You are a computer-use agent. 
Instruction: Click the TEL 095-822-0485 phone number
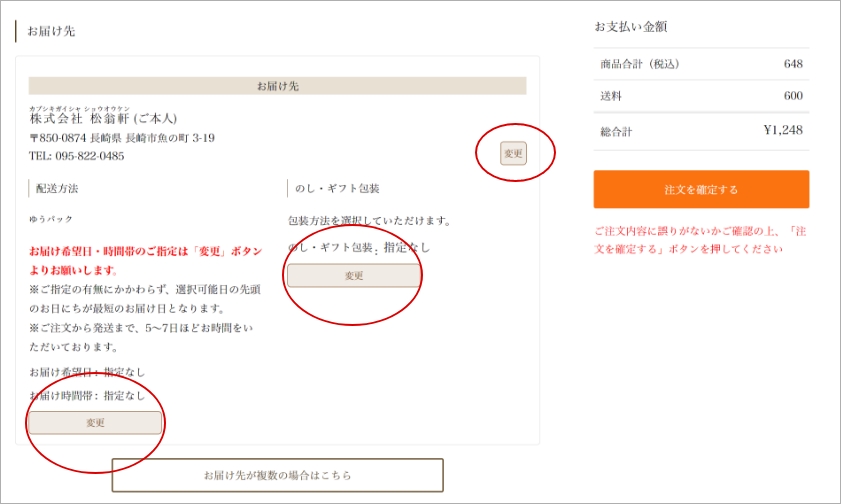pyautogui.click(x=77, y=156)
